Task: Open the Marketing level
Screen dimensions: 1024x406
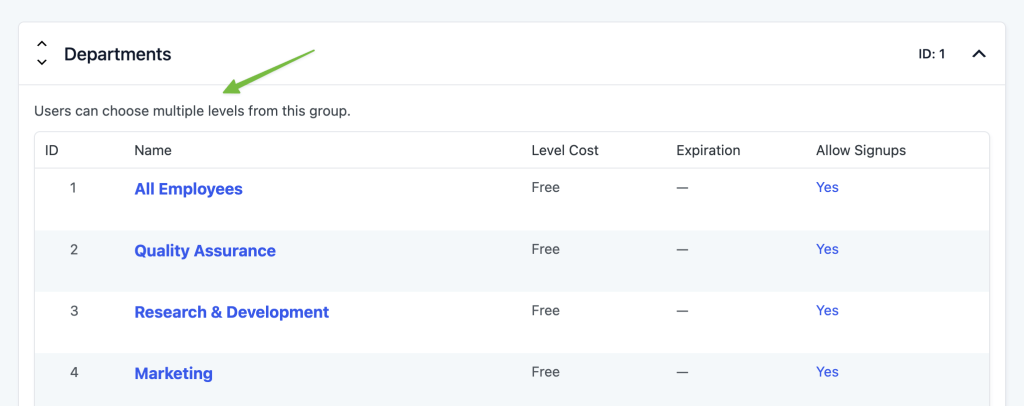Action: click(174, 373)
